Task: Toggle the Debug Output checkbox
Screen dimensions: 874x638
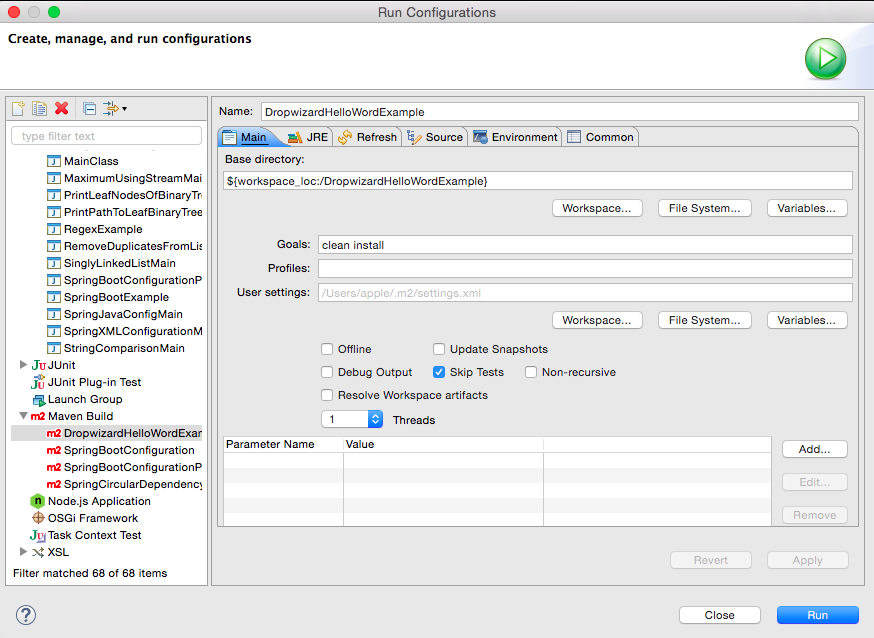Action: point(327,372)
